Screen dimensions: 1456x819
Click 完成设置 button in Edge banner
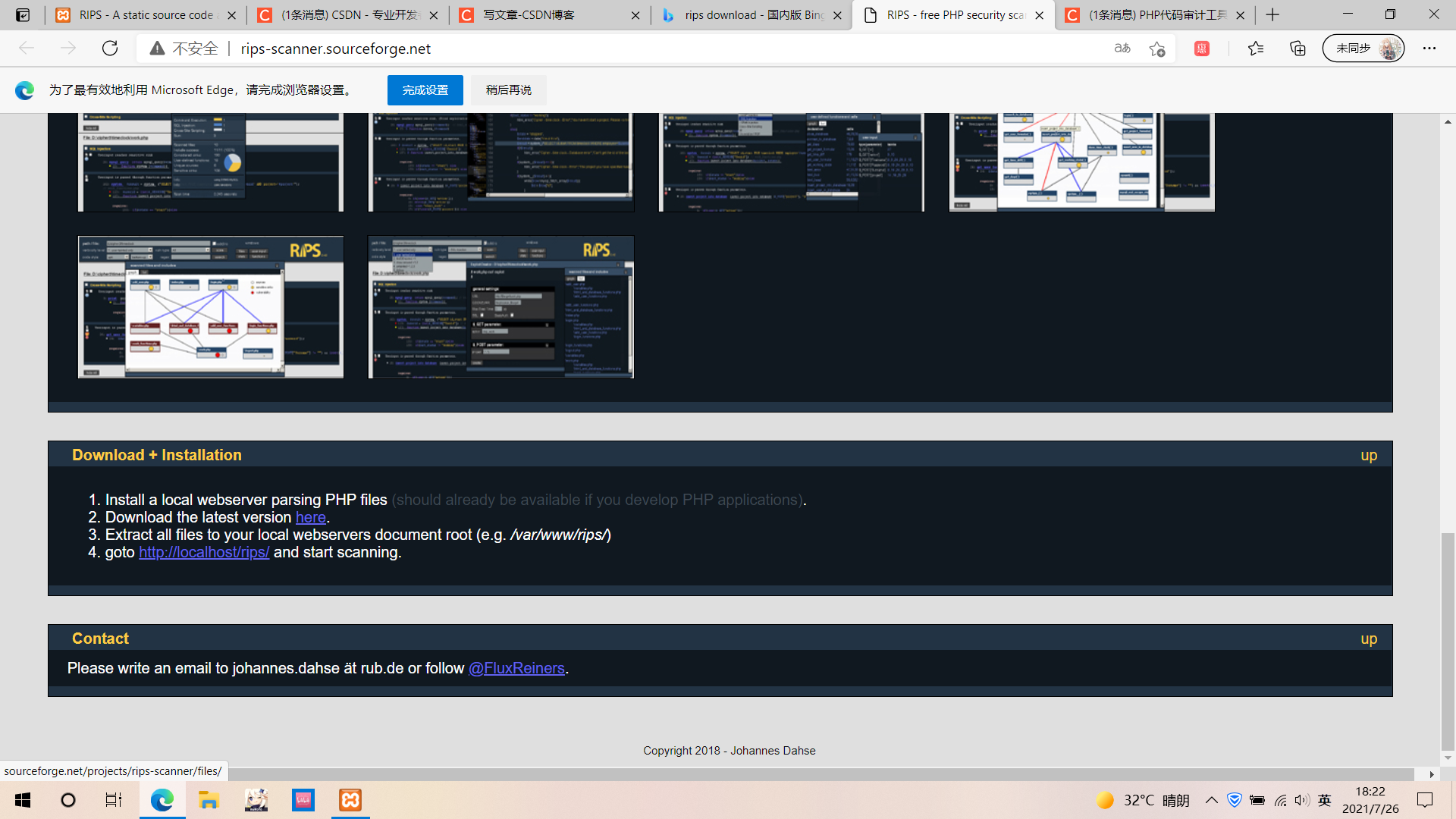tap(425, 90)
